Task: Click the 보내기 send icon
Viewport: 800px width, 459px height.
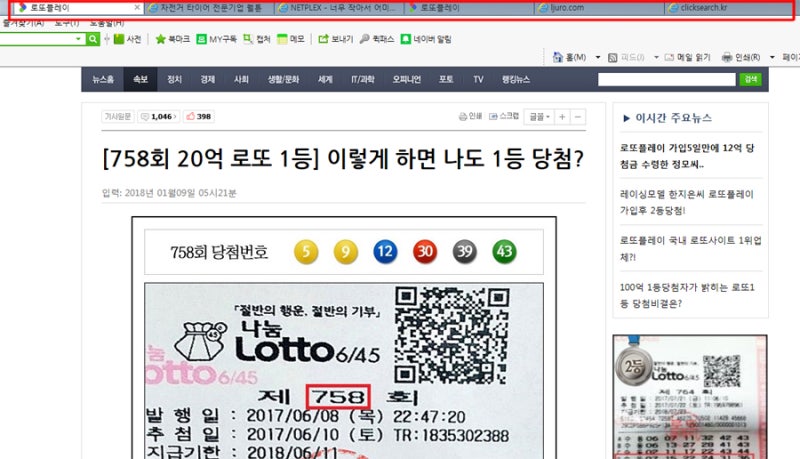Action: click(323, 39)
